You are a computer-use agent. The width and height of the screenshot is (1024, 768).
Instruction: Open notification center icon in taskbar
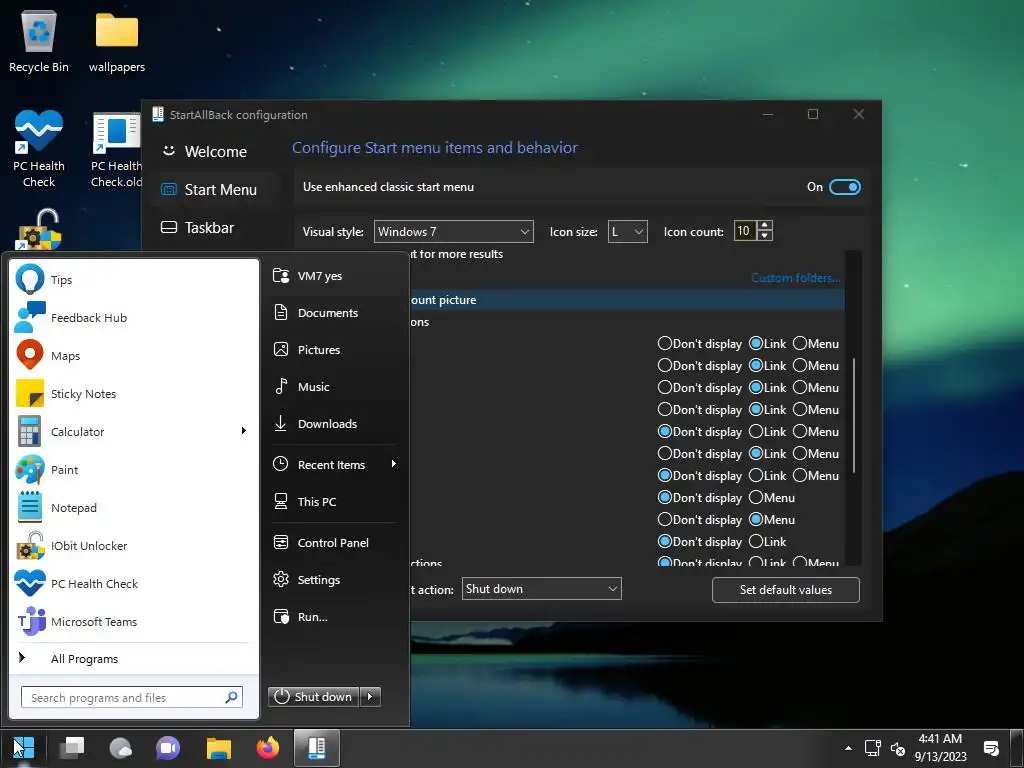coord(991,748)
